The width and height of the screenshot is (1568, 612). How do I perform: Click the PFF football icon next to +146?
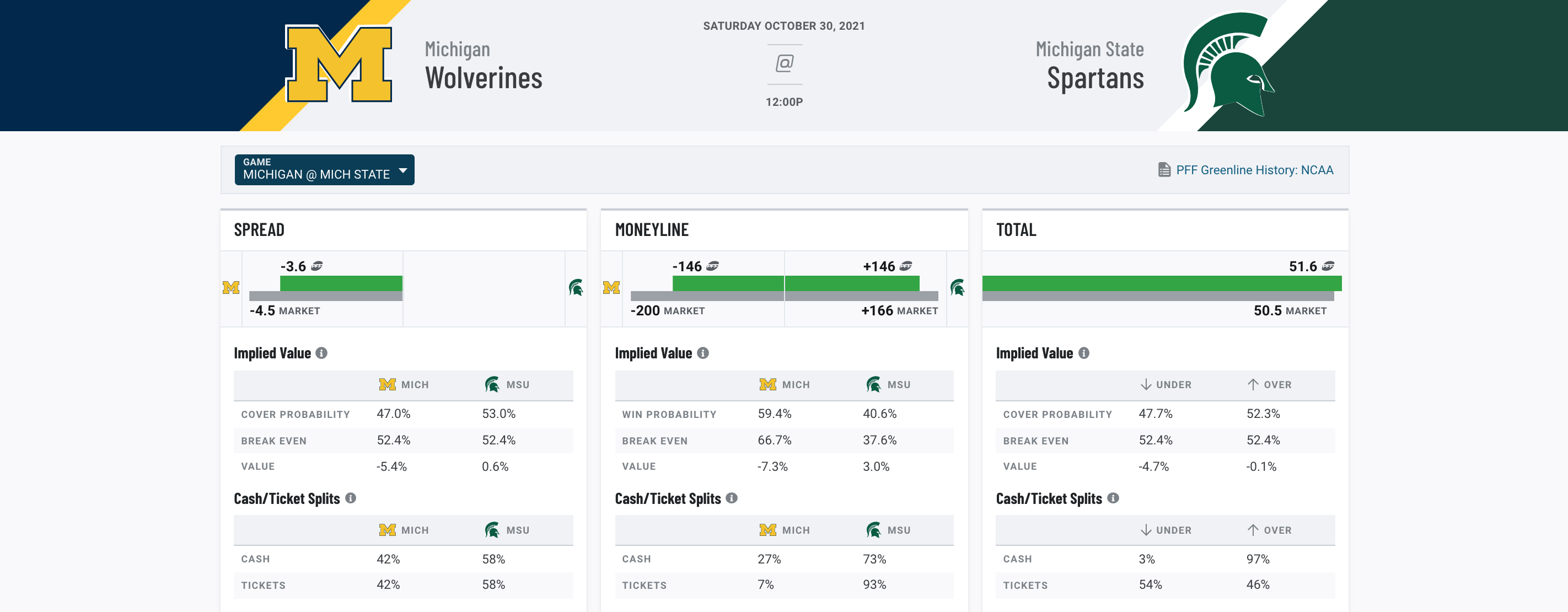[x=906, y=266]
